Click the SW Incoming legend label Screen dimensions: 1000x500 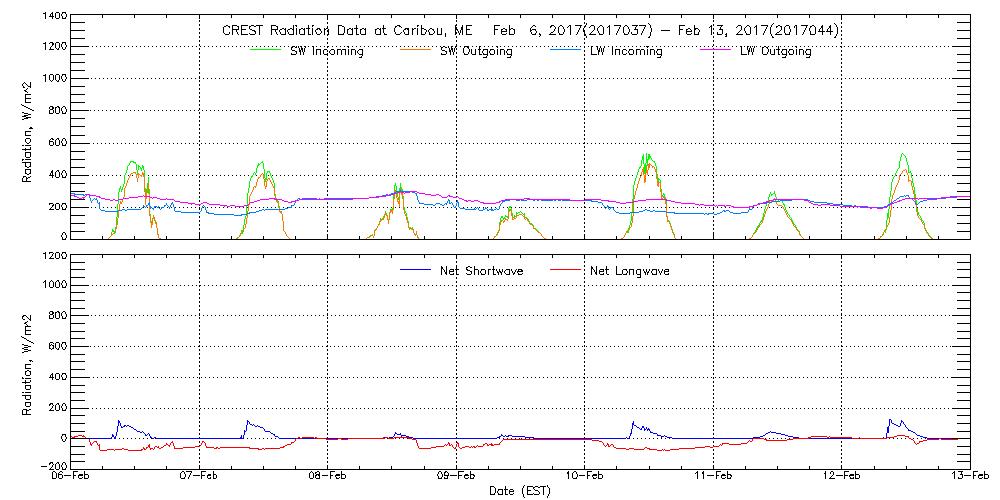[x=327, y=51]
